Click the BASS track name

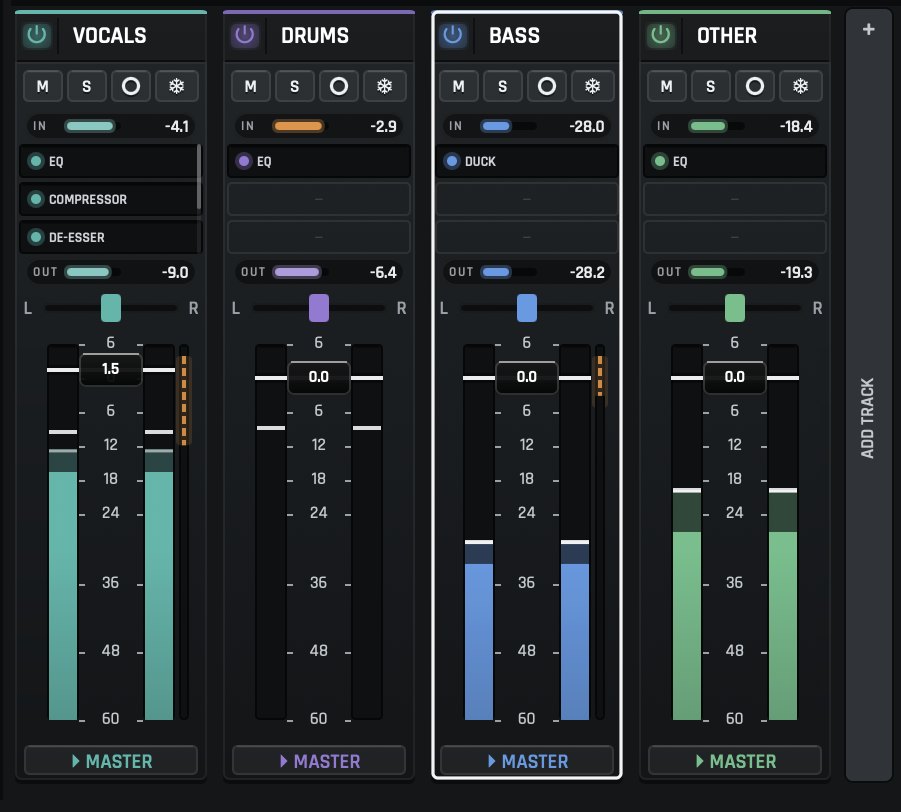point(514,36)
